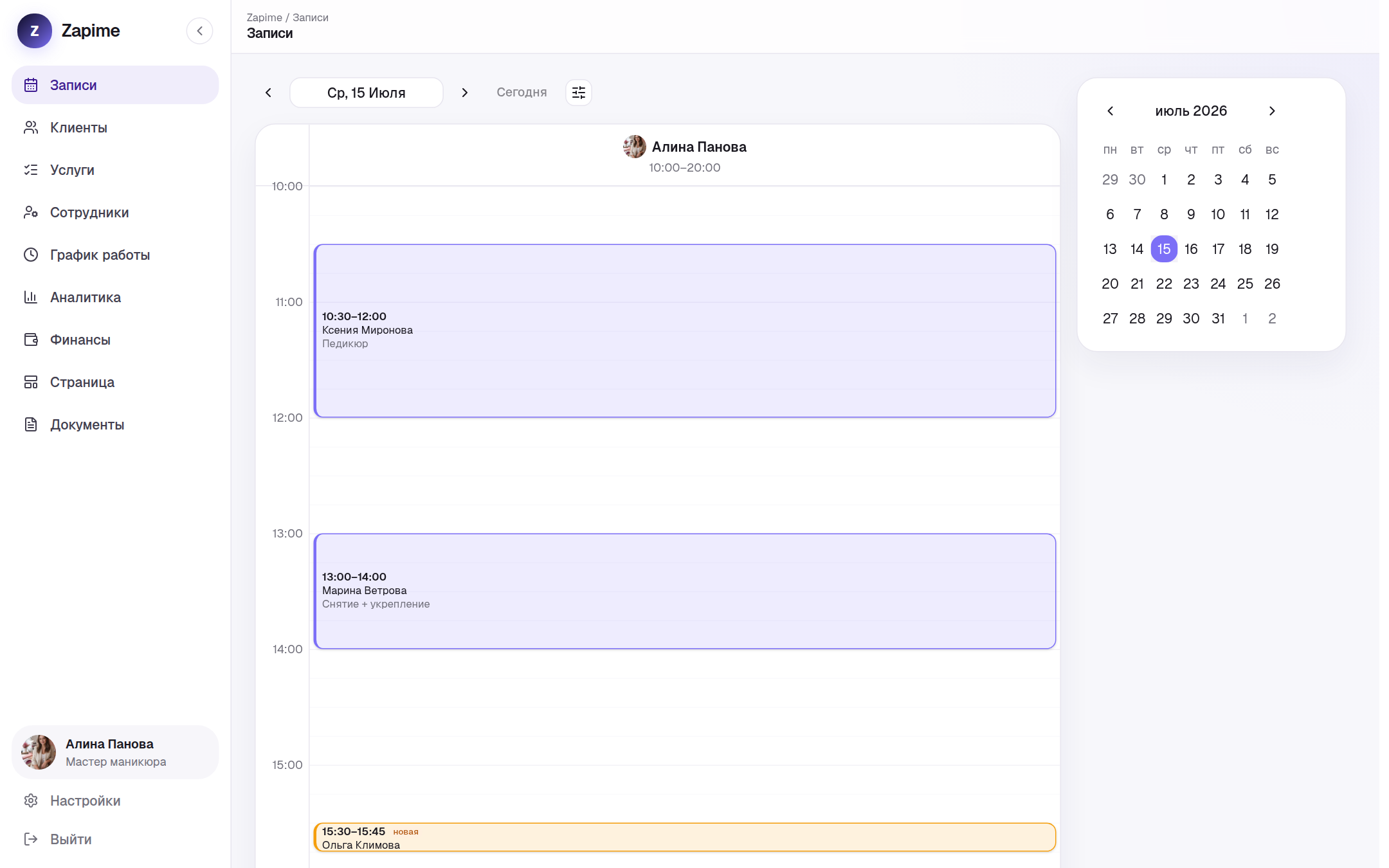
Task: Select July 22 in the mini calendar
Action: 1164,284
